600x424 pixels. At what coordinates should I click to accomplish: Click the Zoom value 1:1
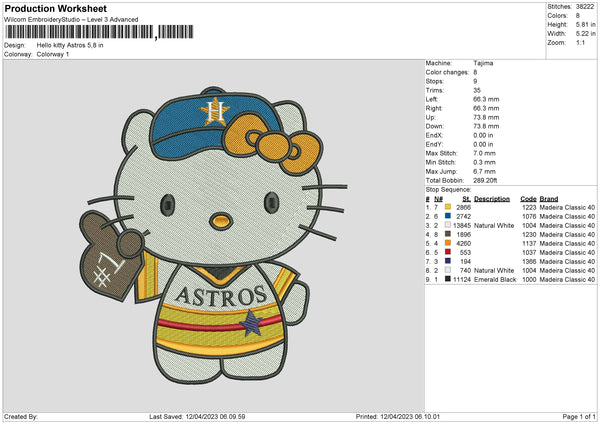click(x=580, y=42)
